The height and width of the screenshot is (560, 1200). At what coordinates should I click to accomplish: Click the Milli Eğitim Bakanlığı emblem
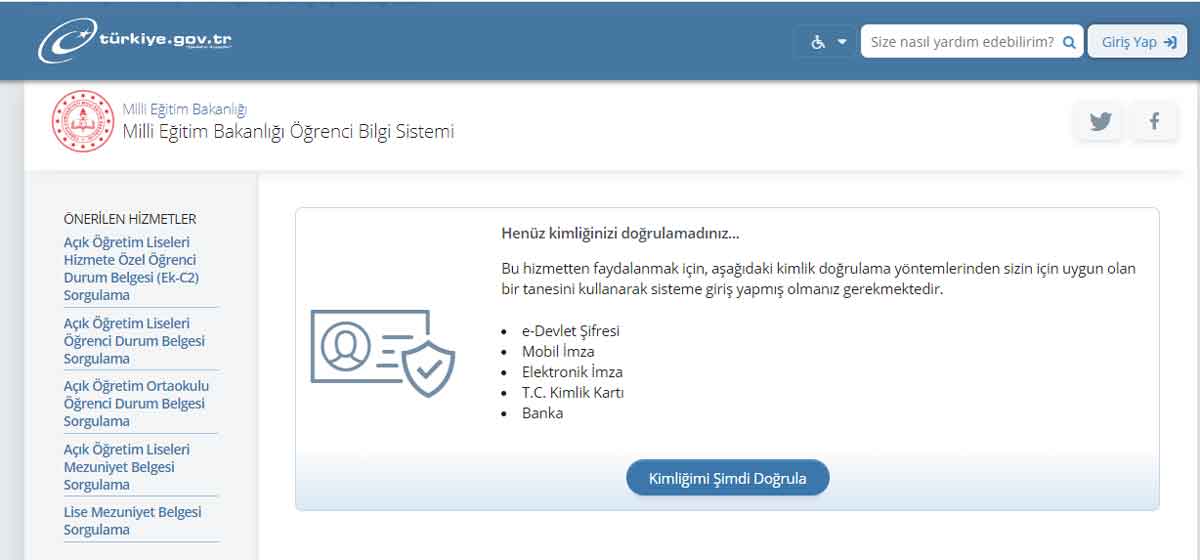[x=83, y=121]
